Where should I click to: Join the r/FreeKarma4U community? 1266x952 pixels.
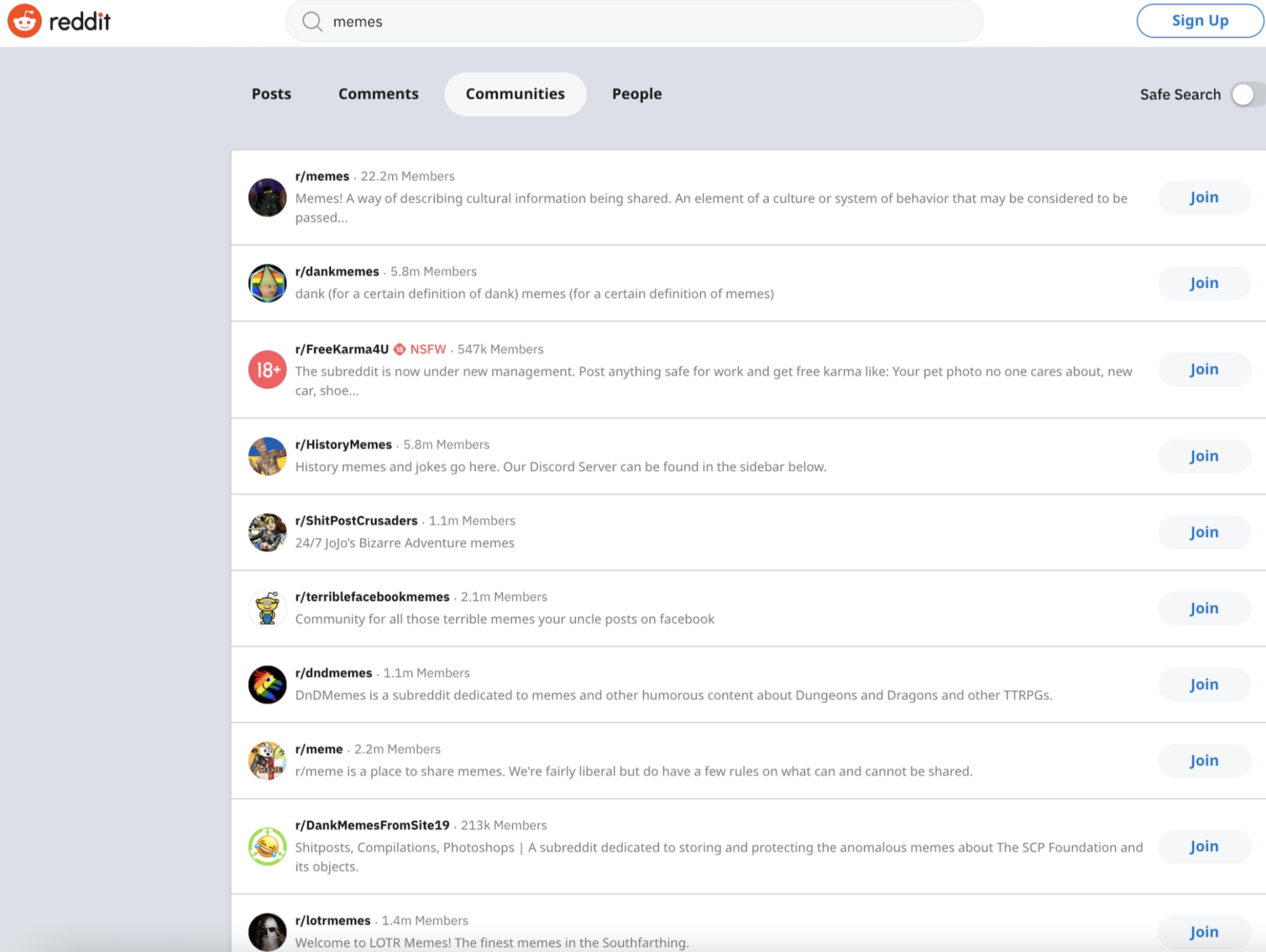[1204, 369]
